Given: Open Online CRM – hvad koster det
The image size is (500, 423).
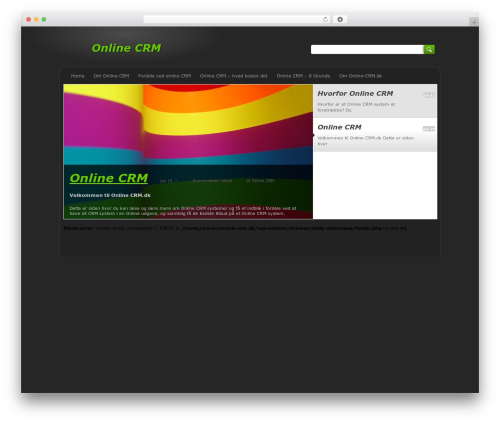Looking at the screenshot, I should (x=234, y=76).
